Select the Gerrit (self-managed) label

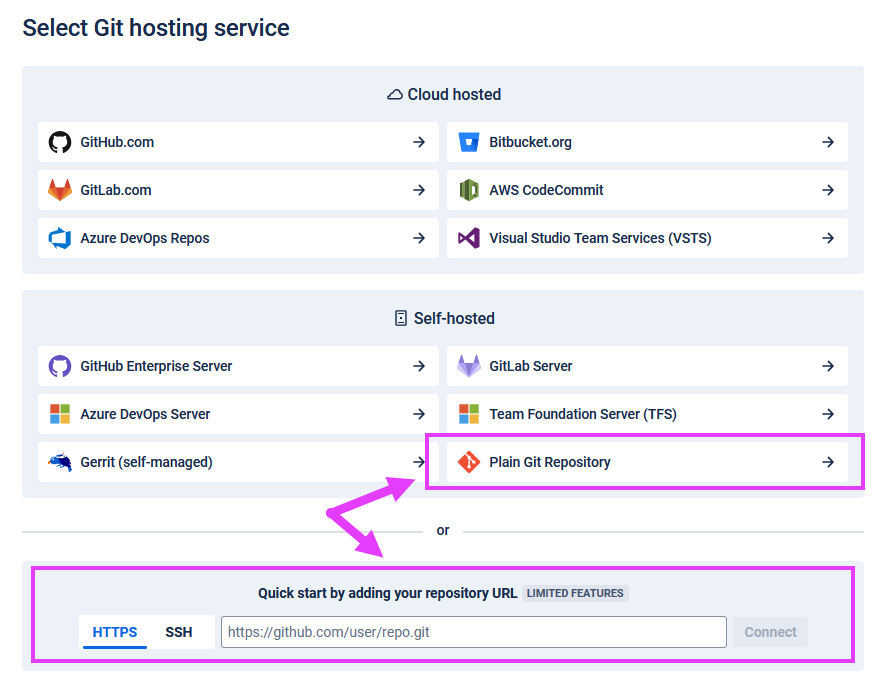[x=146, y=462]
